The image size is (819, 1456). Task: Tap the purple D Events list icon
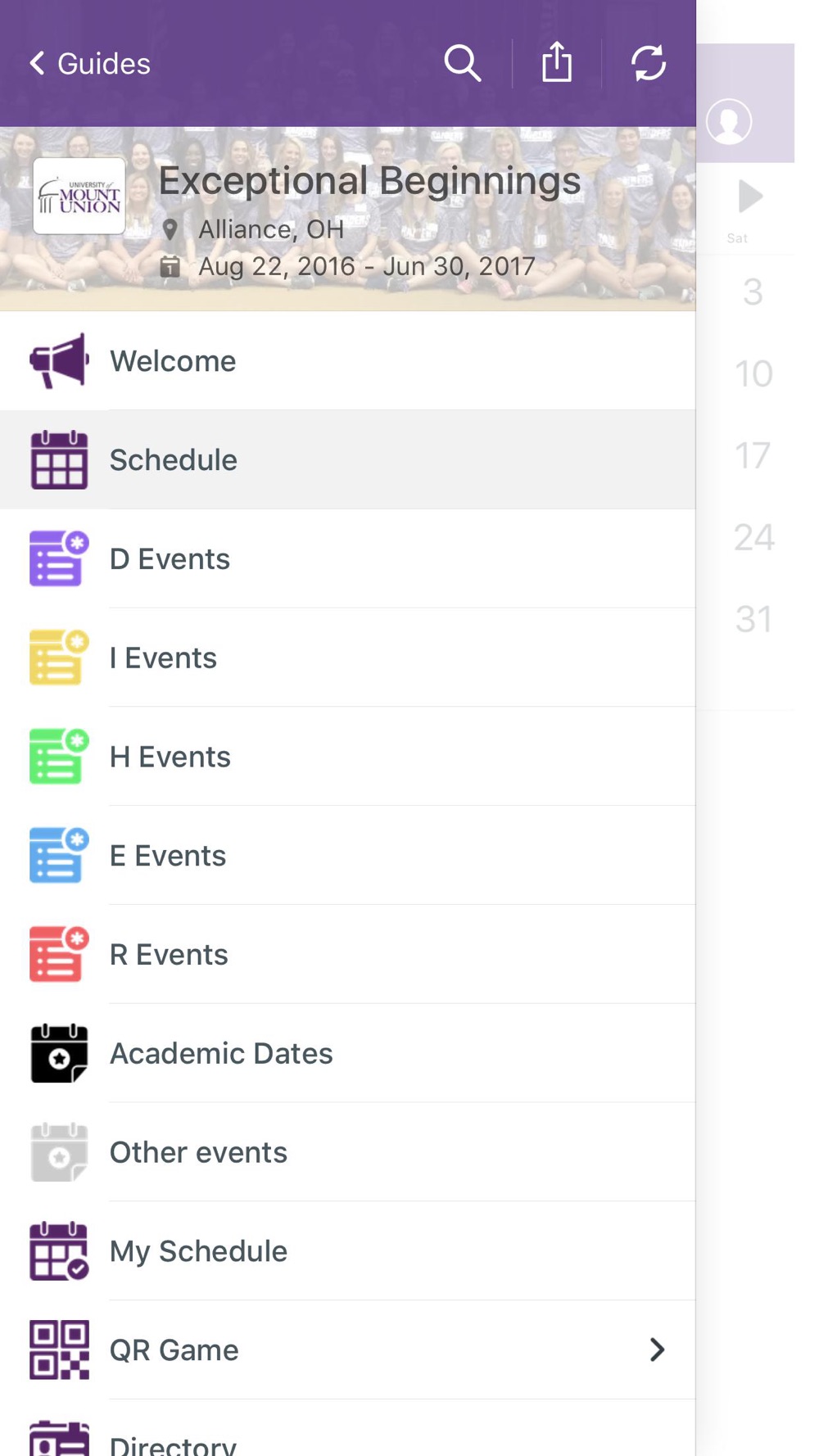tap(59, 558)
